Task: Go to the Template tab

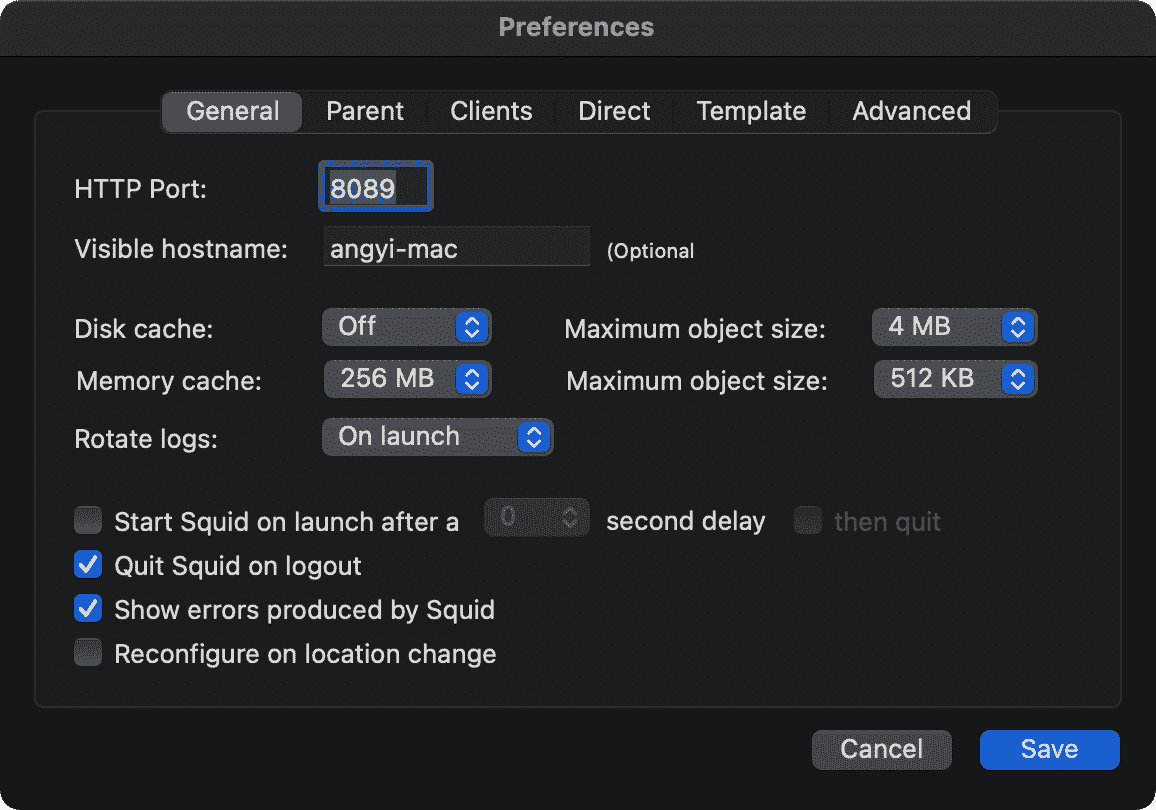Action: [x=751, y=111]
